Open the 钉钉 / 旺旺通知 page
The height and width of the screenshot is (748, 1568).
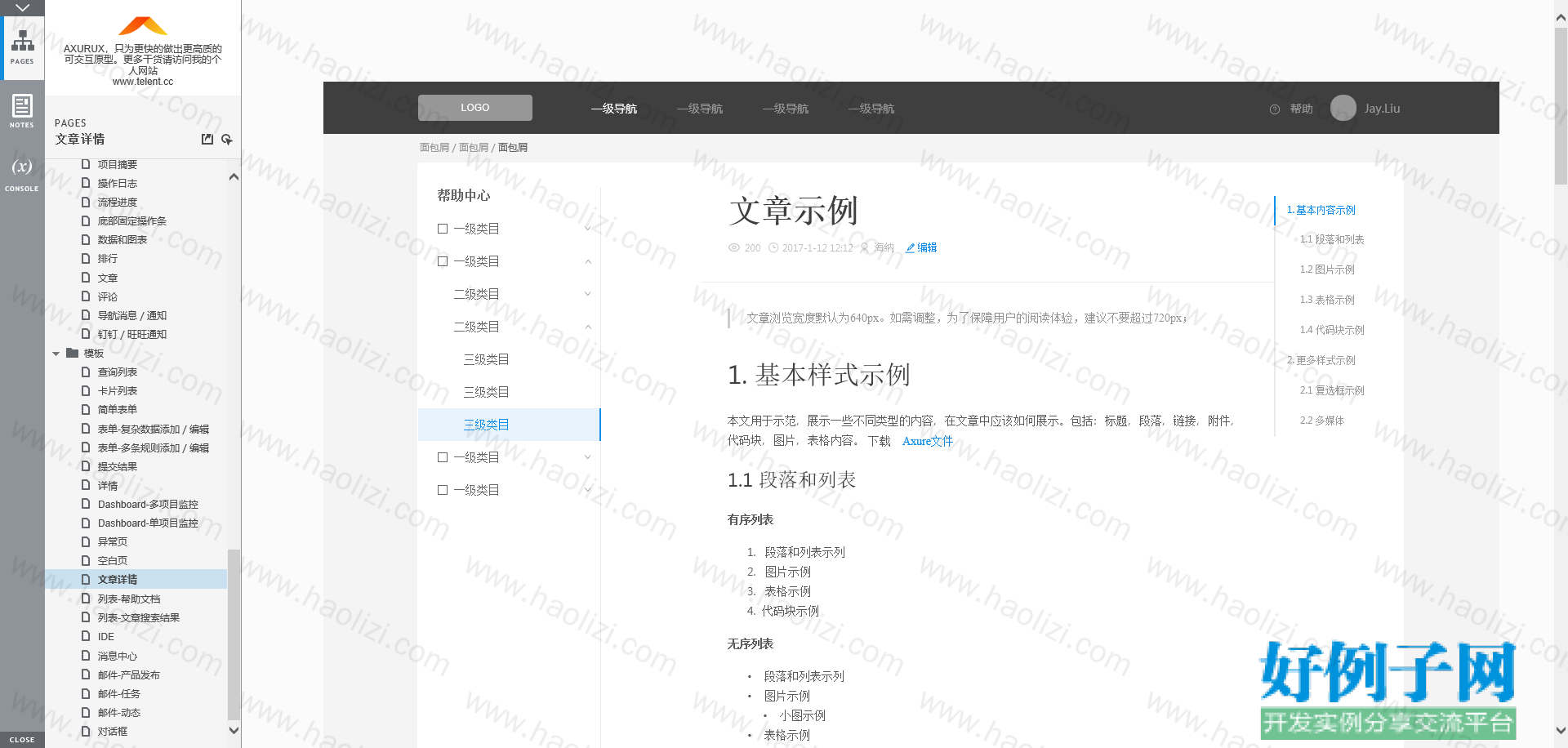[x=132, y=335]
